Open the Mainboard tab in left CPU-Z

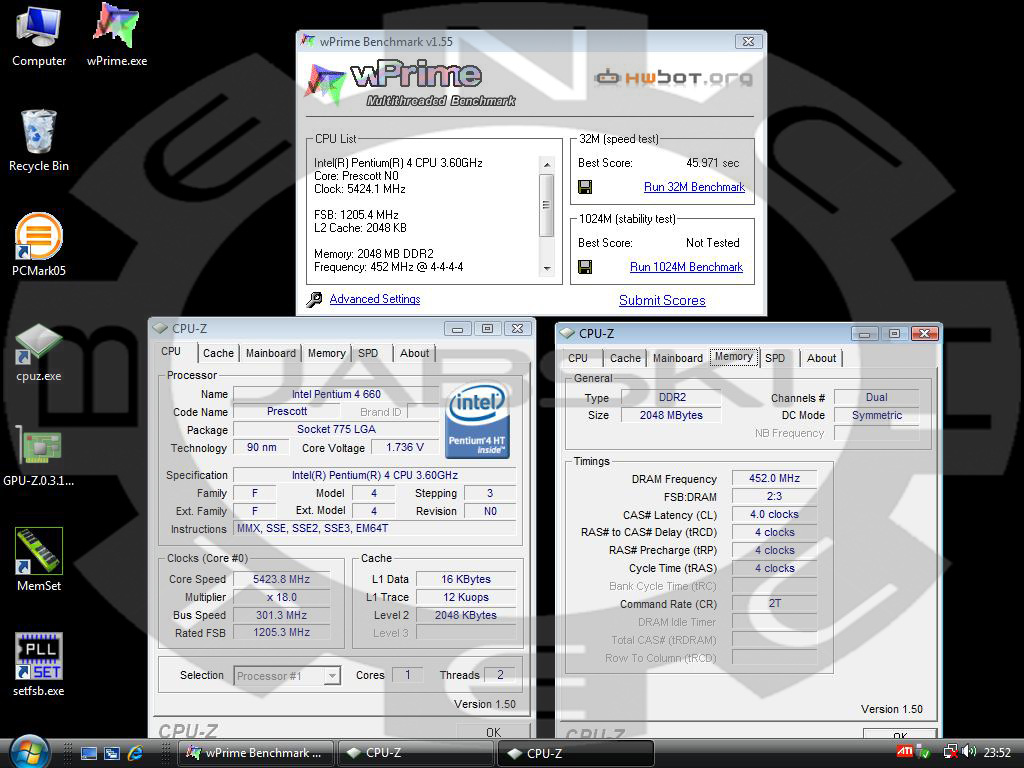click(270, 353)
